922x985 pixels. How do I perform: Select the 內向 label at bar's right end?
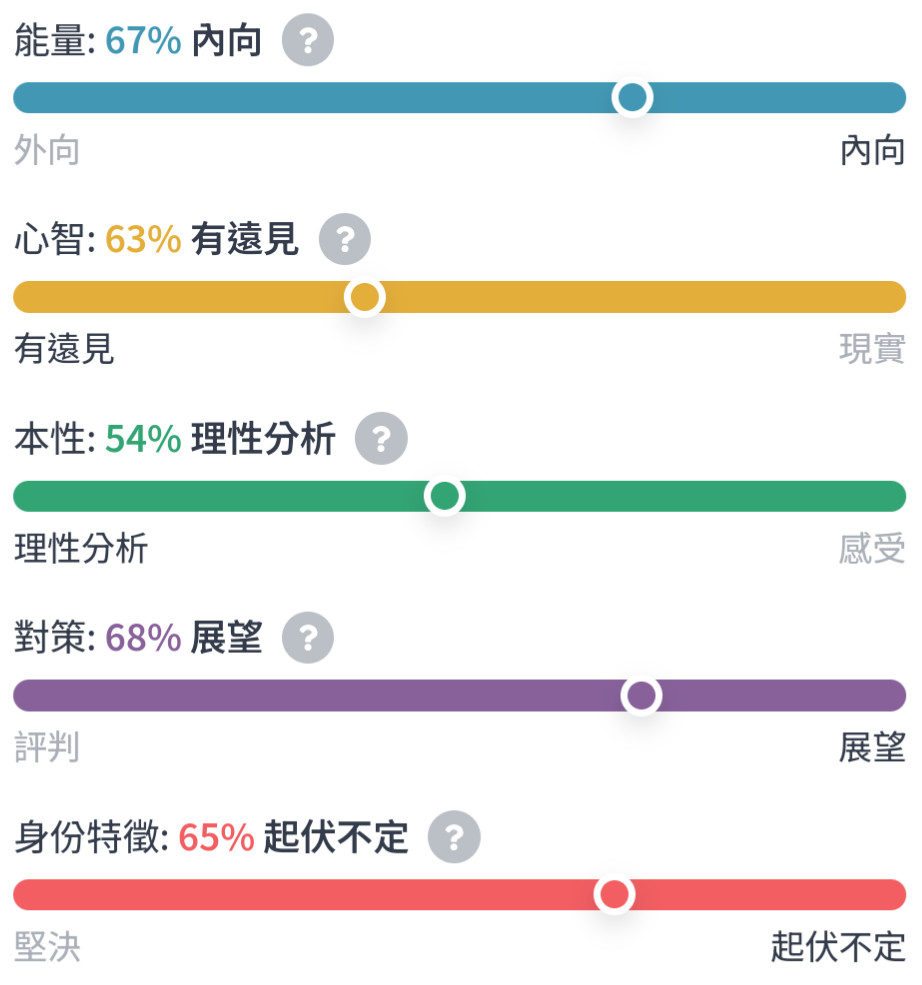click(x=872, y=151)
